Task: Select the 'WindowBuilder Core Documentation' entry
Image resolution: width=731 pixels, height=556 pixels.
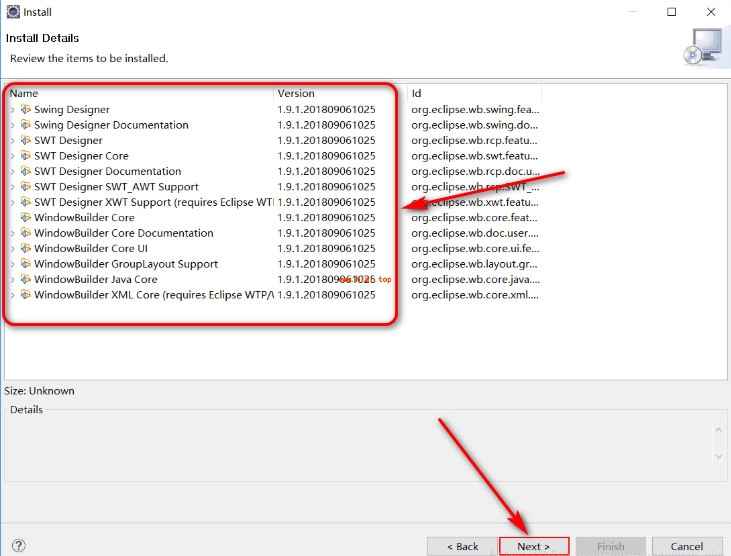Action: [124, 233]
